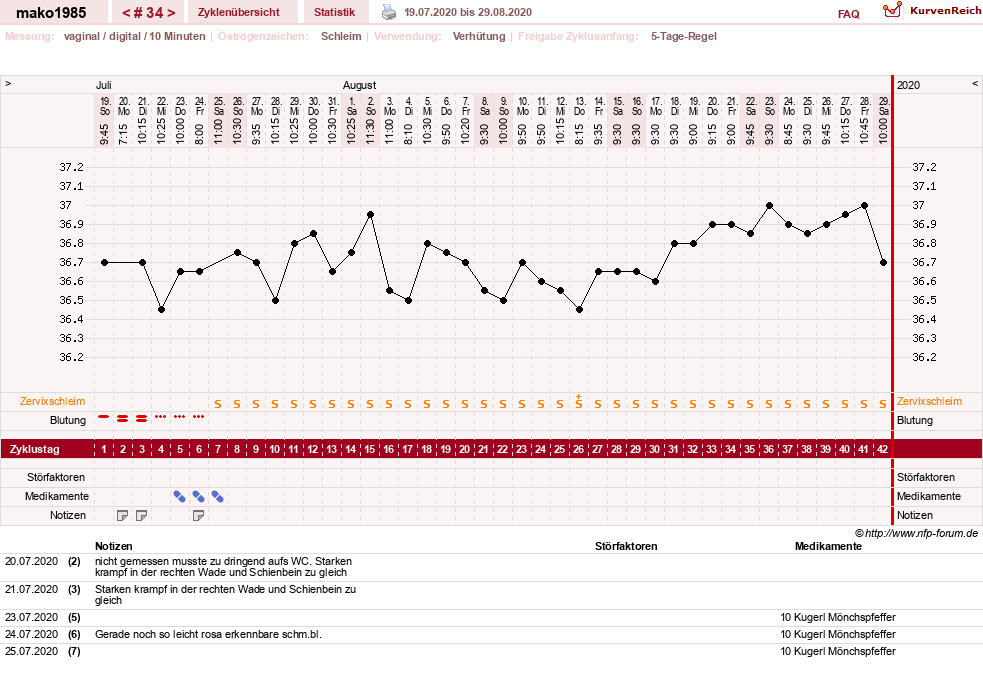Click the medication pill icon on day 5
Image resolution: width=983 pixels, height=693 pixels.
[180, 497]
